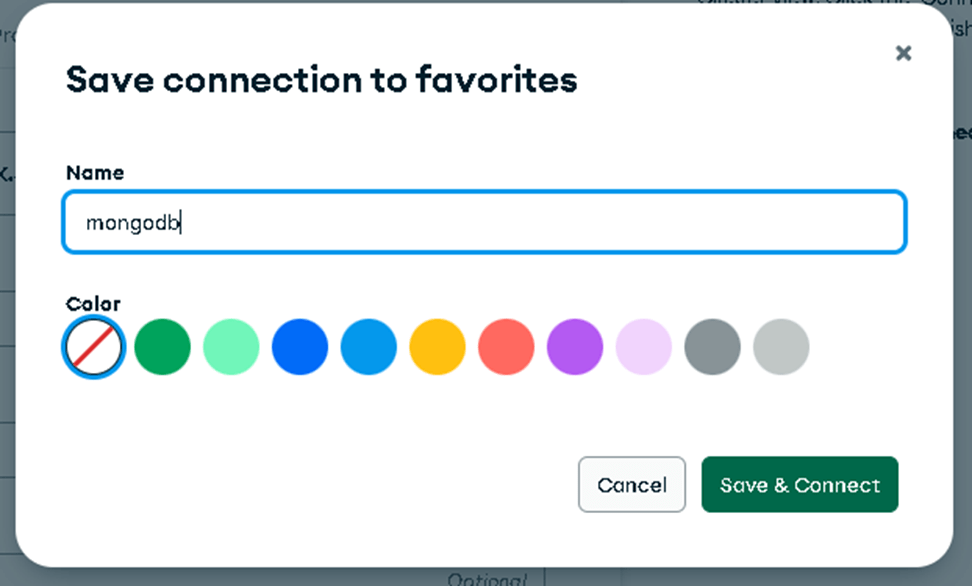Select the dark gray color swatch
The width and height of the screenshot is (972, 586).
712,347
